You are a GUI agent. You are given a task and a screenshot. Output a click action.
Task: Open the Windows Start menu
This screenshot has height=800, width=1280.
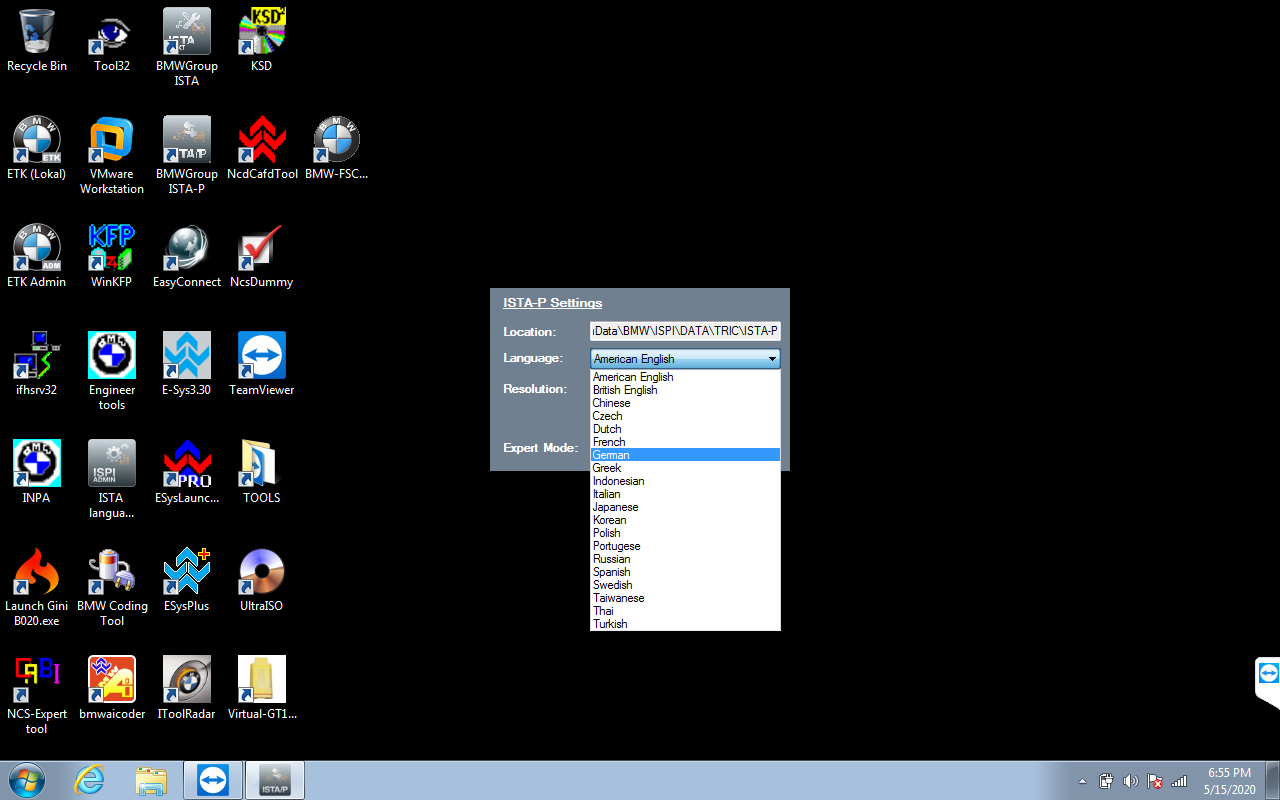click(x=27, y=780)
